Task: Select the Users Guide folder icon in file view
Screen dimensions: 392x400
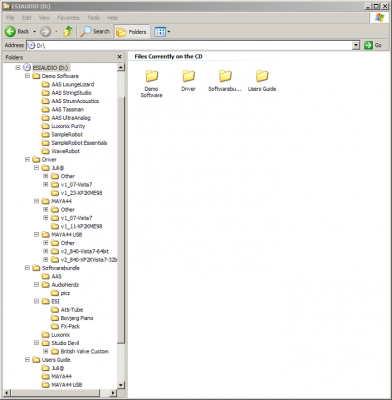Action: (262, 76)
